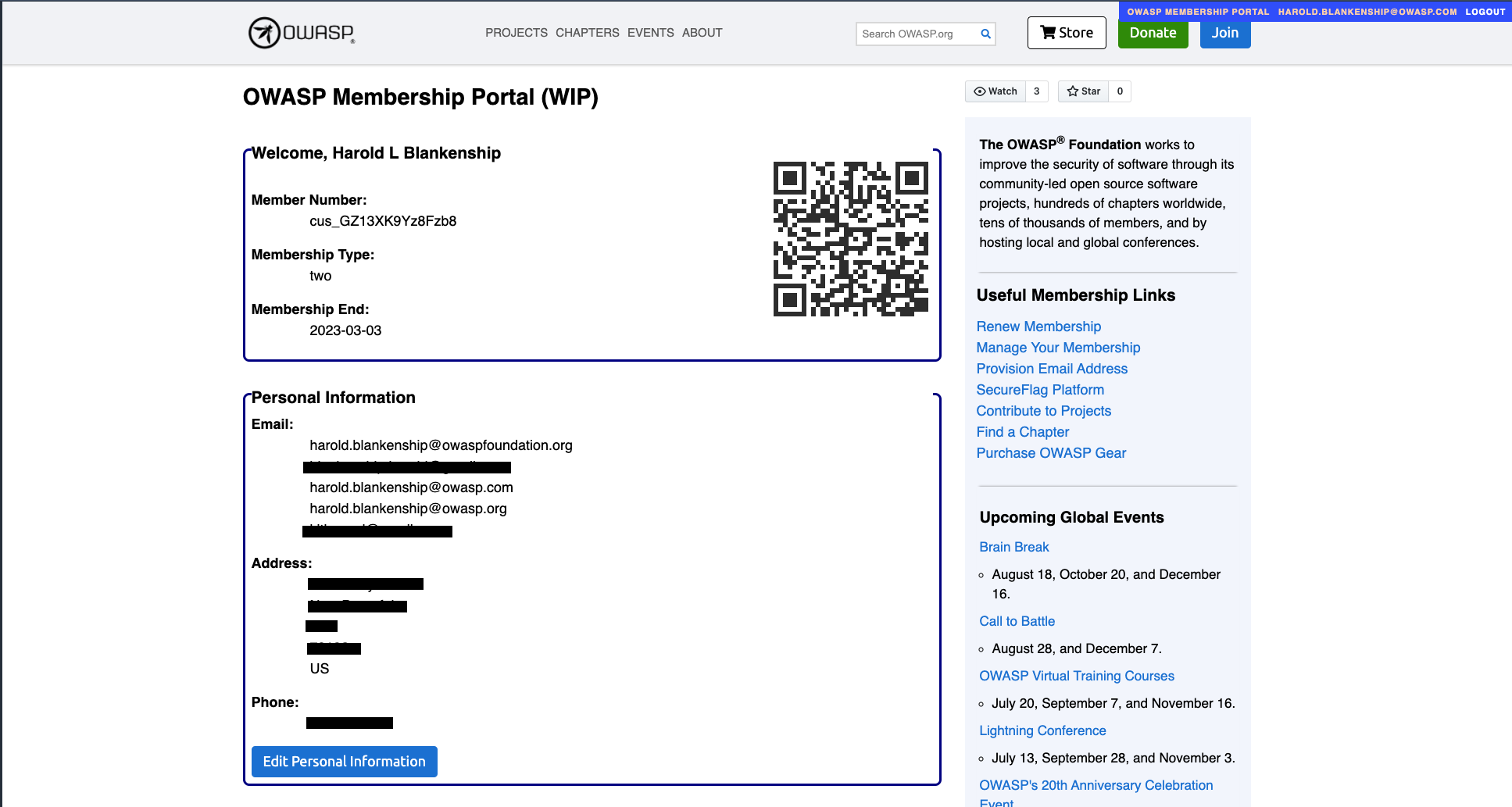Click Edit Personal Information button
This screenshot has width=1512, height=807.
point(345,762)
